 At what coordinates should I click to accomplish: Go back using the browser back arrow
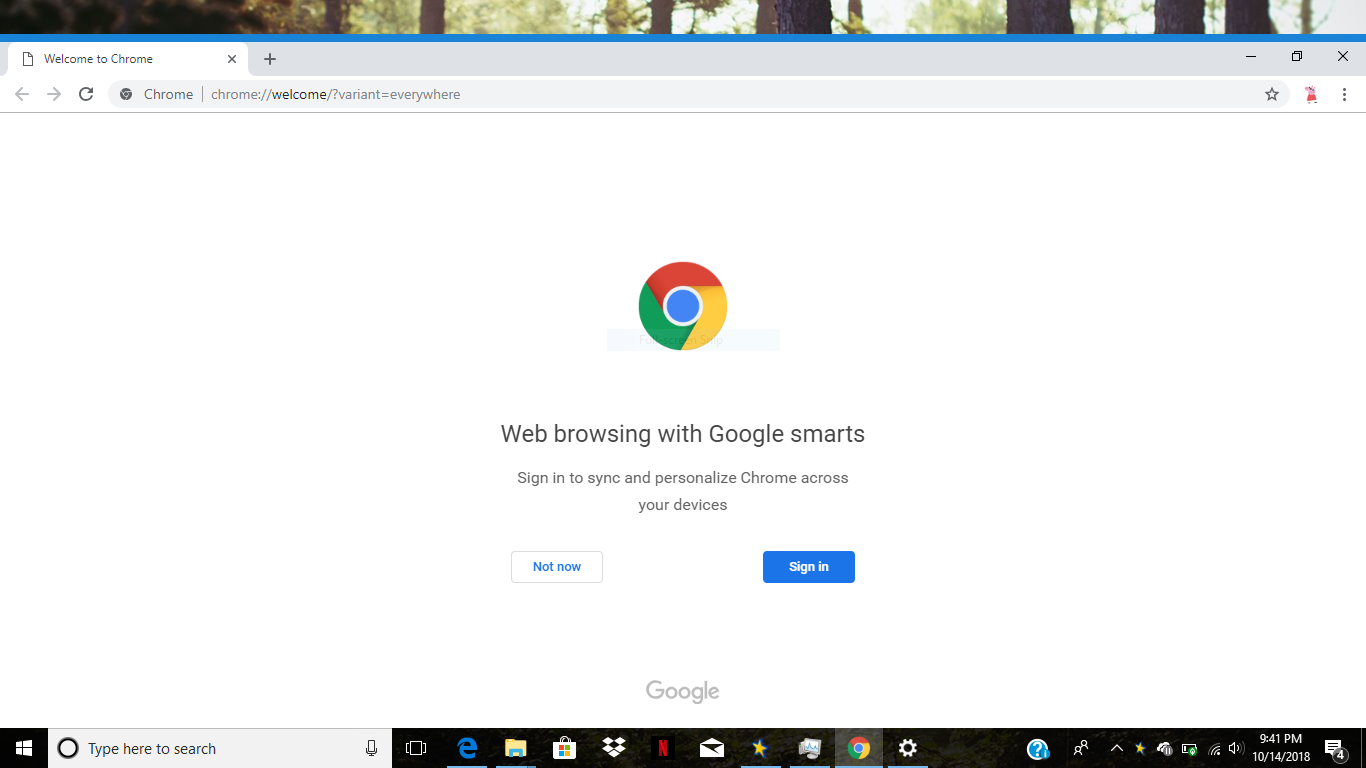pyautogui.click(x=22, y=94)
